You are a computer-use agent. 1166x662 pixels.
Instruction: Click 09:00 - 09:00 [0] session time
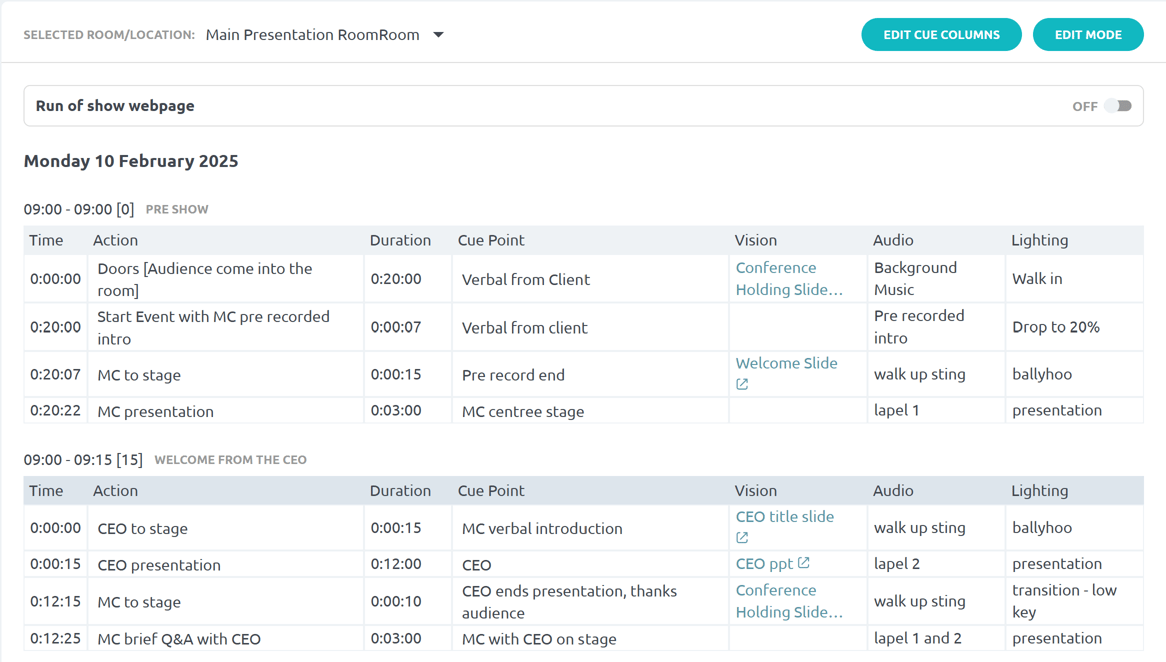79,209
